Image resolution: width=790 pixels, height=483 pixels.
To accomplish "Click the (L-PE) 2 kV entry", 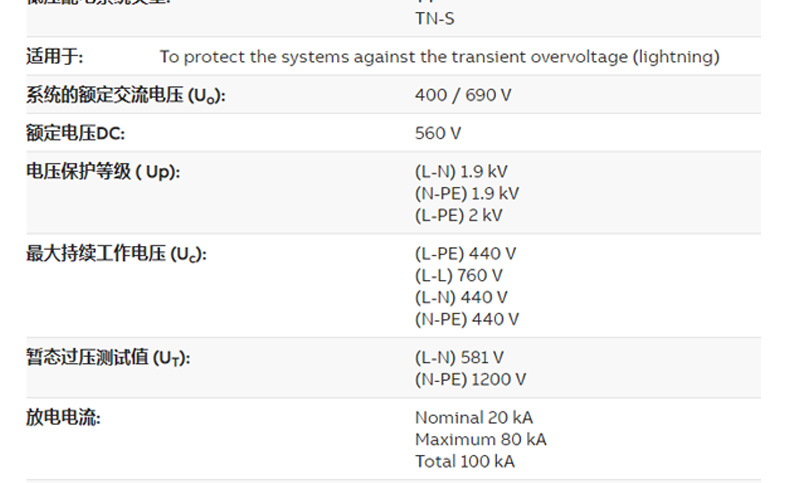I will pos(459,215).
